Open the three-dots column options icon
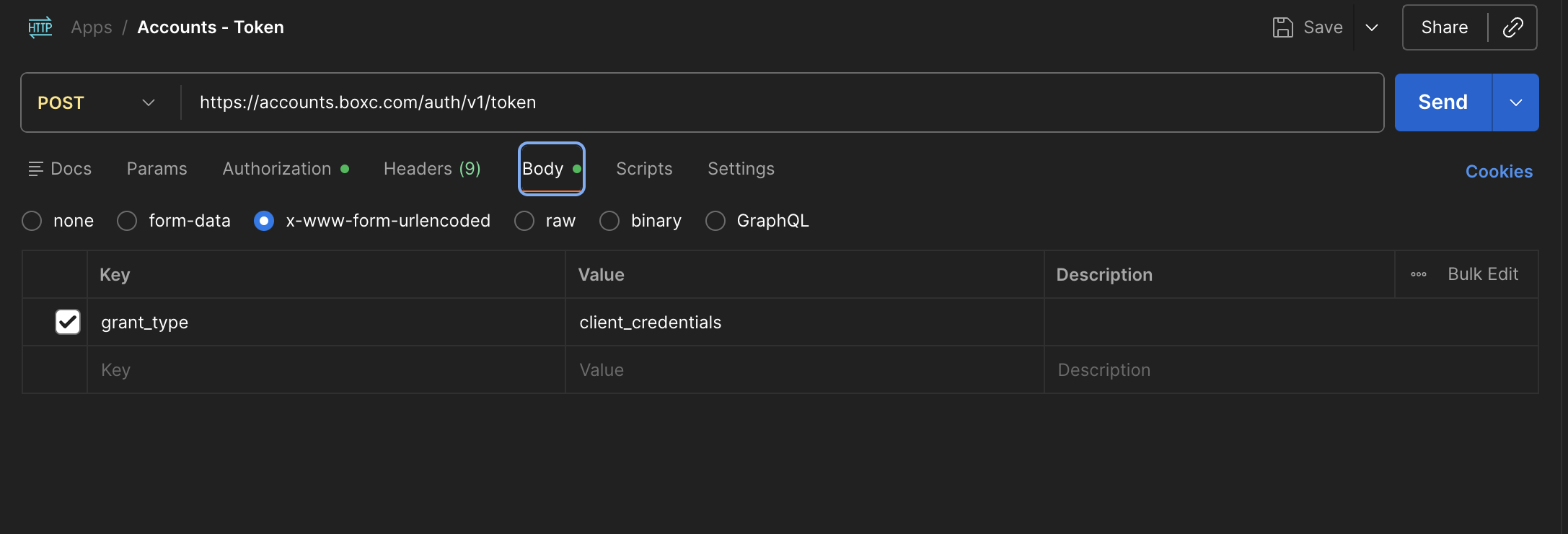This screenshot has height=534, width=1568. [x=1419, y=274]
